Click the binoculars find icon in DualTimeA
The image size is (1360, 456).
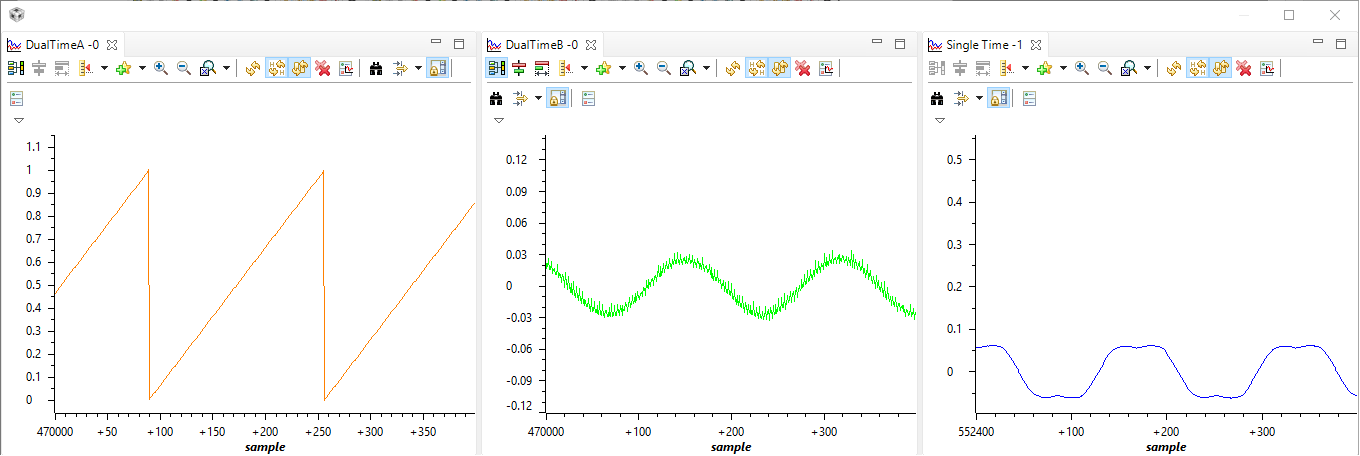376,68
